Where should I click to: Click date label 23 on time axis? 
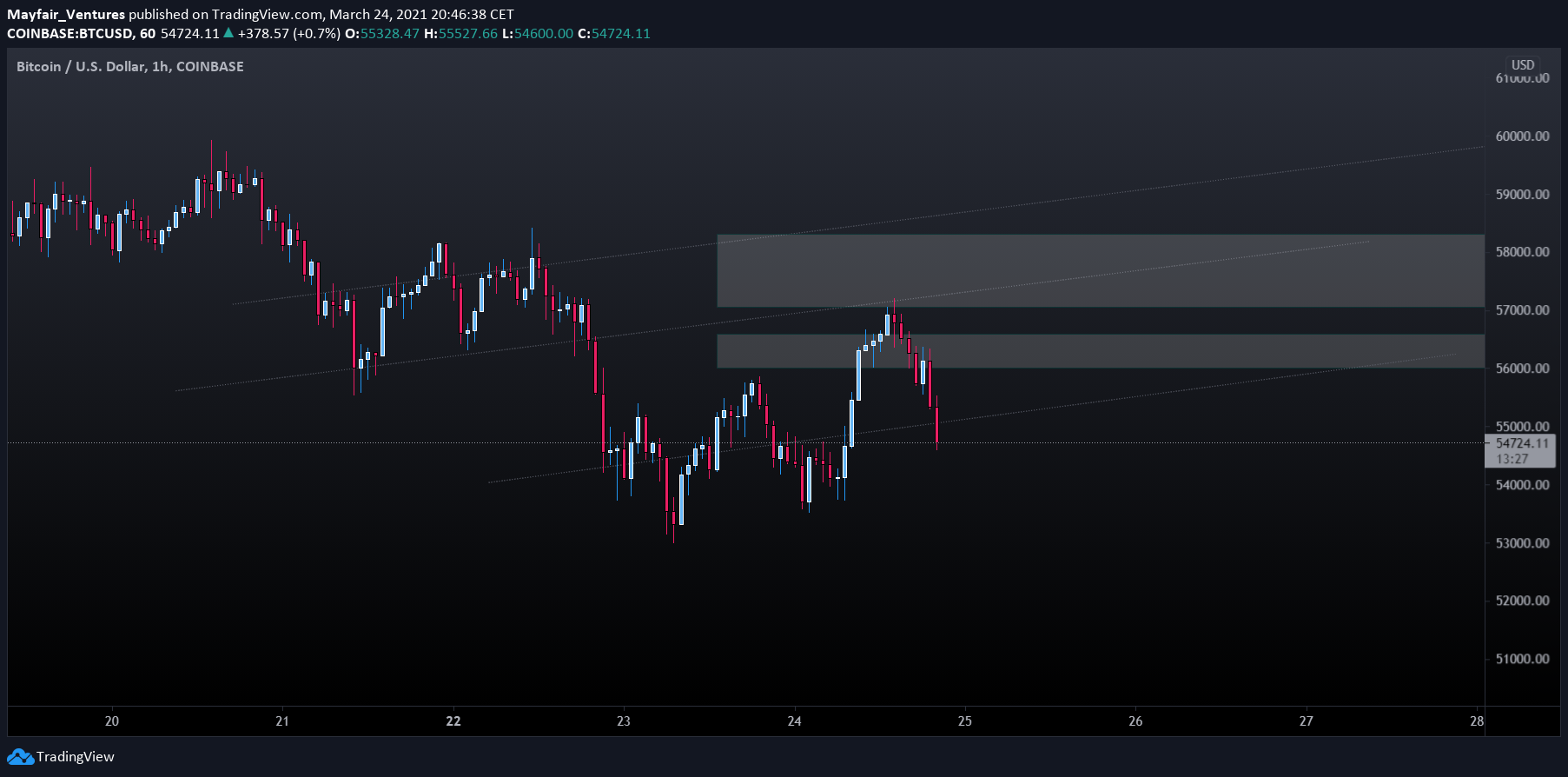click(624, 721)
